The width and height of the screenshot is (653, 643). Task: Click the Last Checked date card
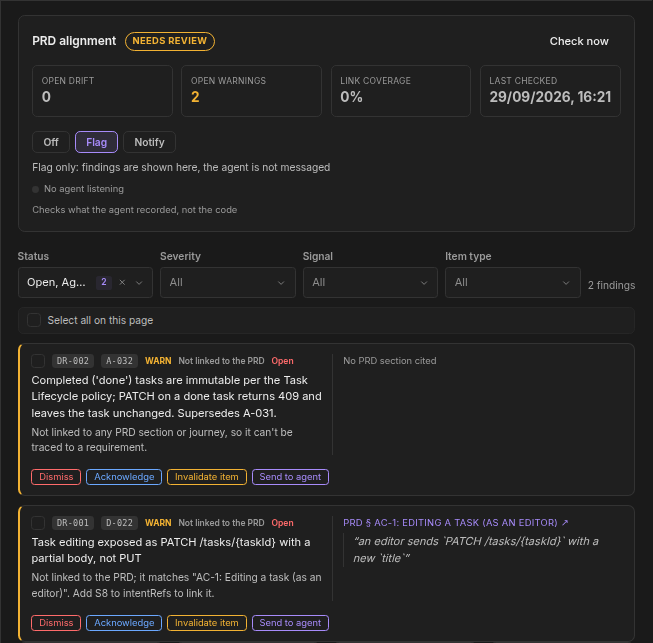pyautogui.click(x=550, y=91)
